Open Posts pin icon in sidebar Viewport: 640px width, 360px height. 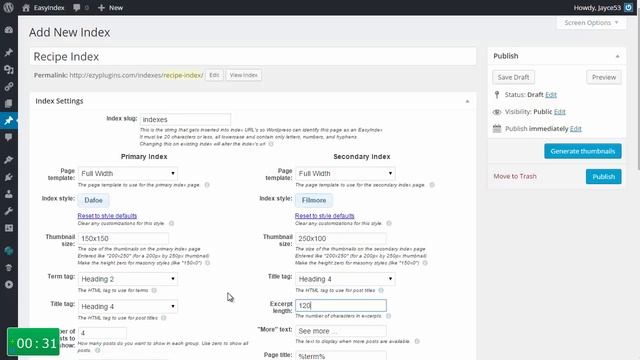(9, 52)
